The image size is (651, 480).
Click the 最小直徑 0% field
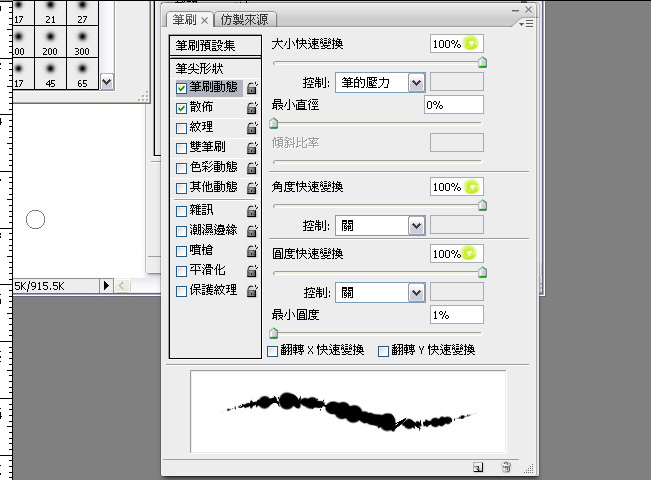pos(454,105)
